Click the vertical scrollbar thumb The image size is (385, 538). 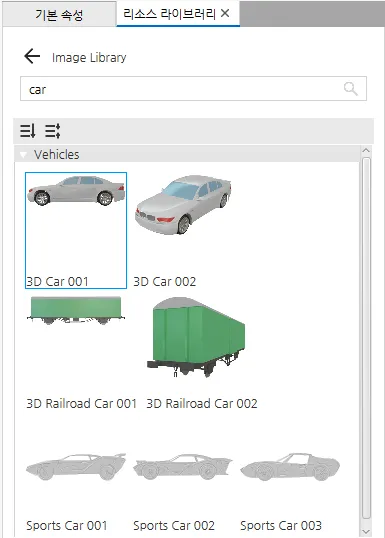(366, 338)
